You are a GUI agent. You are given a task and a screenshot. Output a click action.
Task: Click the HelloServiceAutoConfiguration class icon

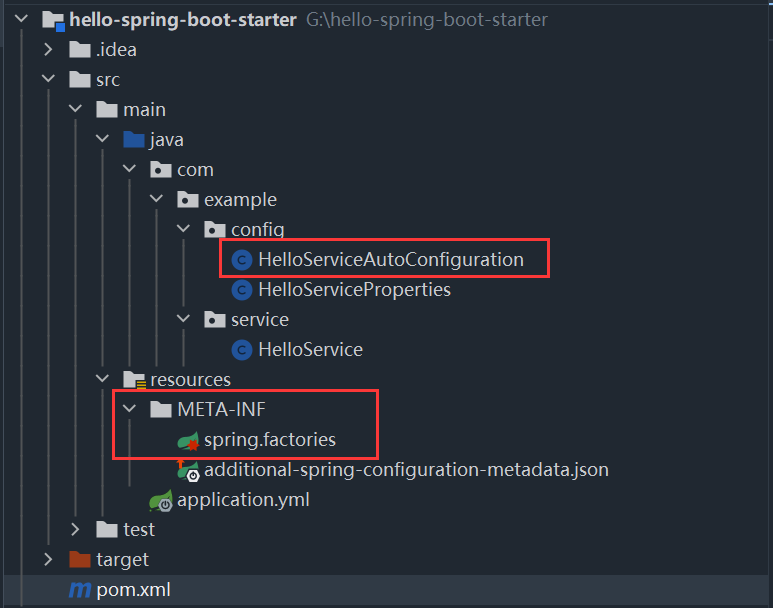tap(241, 260)
